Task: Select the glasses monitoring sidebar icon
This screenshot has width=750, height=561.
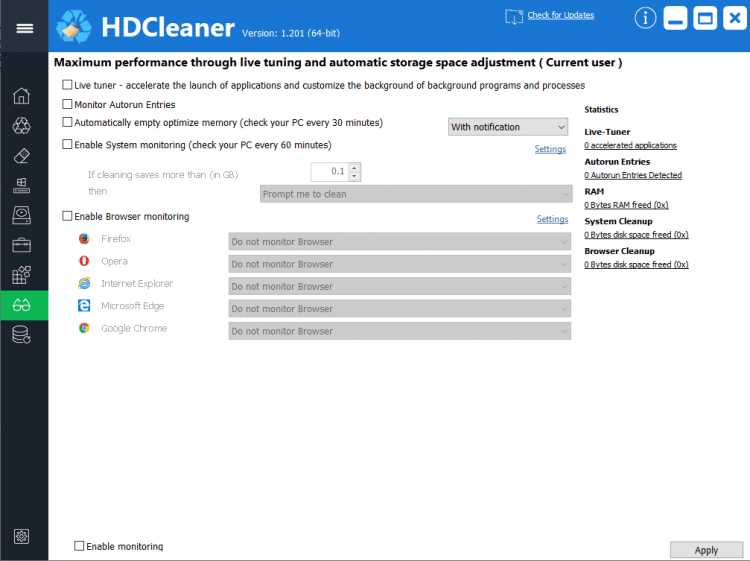Action: 24,305
